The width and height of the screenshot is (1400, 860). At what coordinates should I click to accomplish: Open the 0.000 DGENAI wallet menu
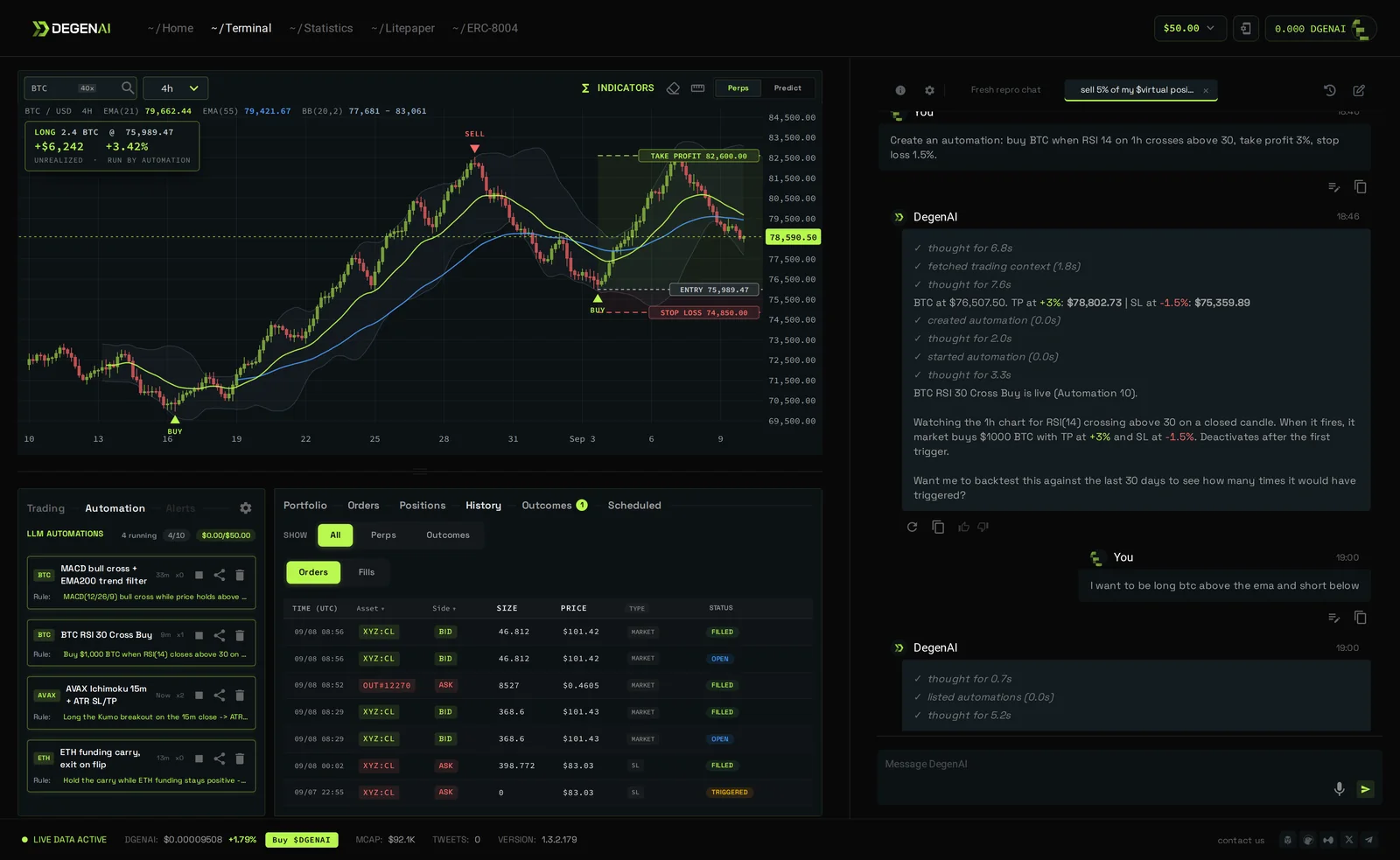point(1320,29)
